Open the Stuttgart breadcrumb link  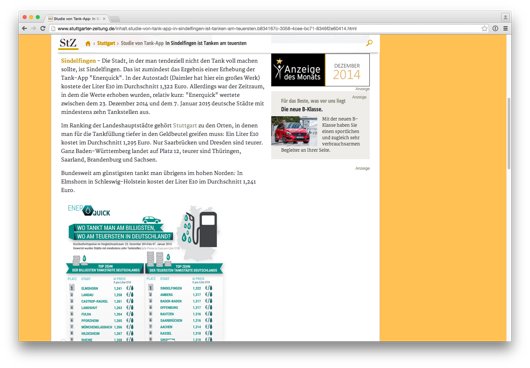(106, 43)
